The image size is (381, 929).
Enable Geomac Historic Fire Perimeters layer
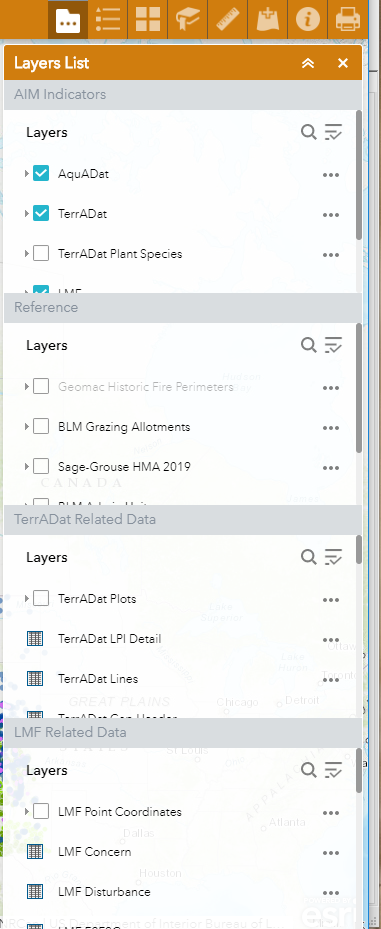click(x=41, y=386)
